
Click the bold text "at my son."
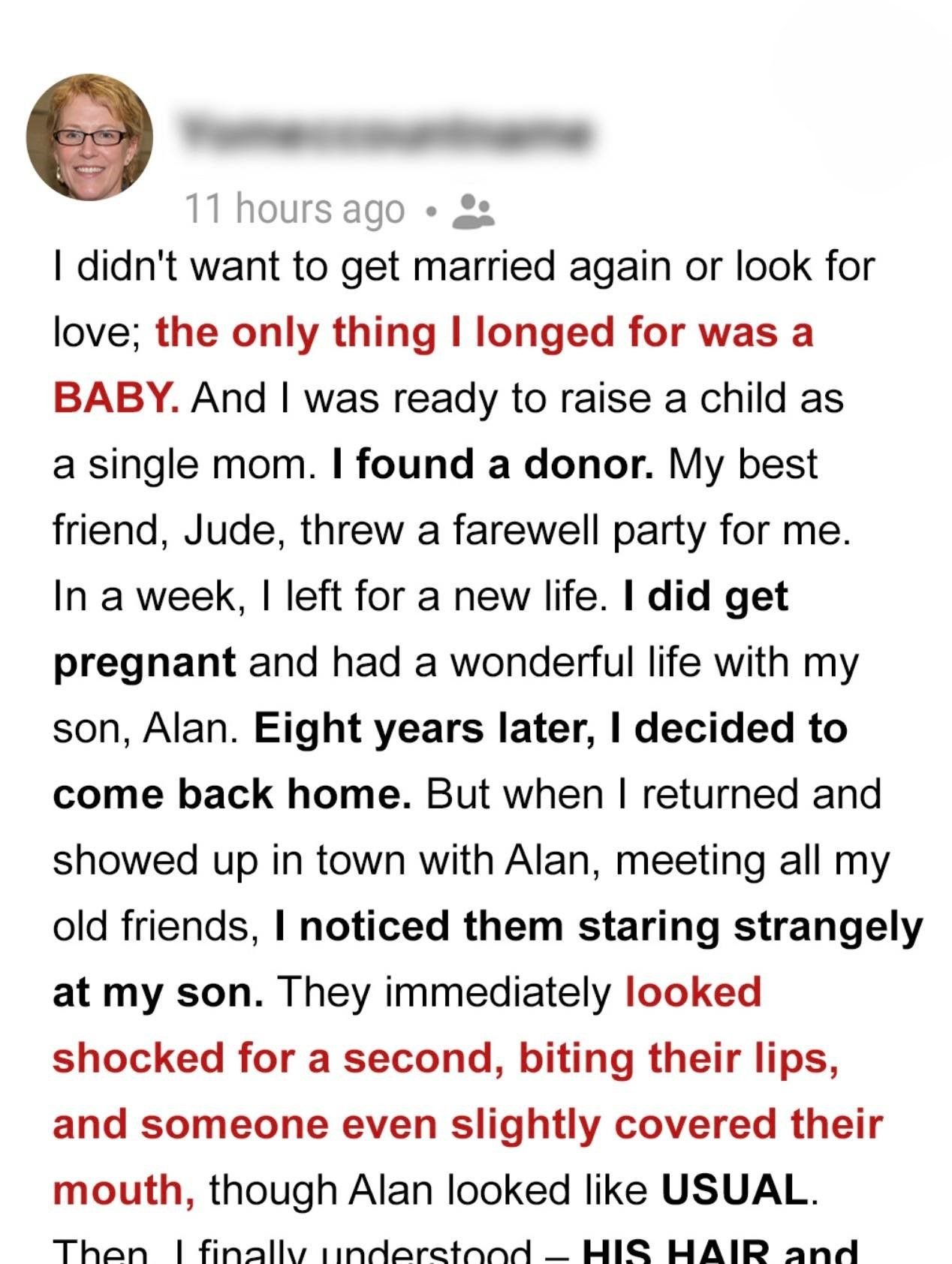158,992
